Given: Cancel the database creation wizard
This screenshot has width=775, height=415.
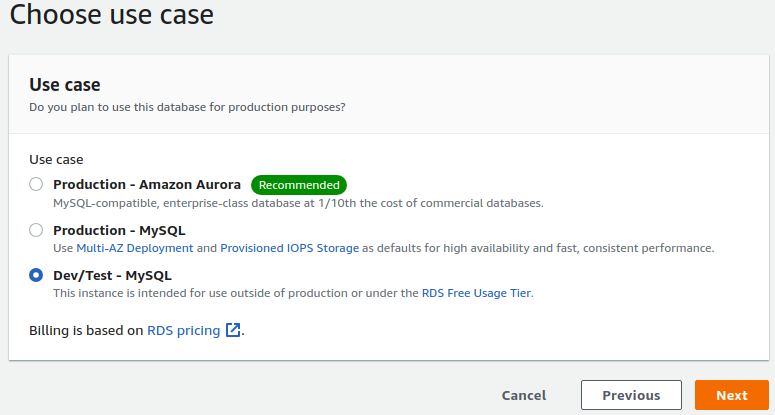Looking at the screenshot, I should [524, 395].
